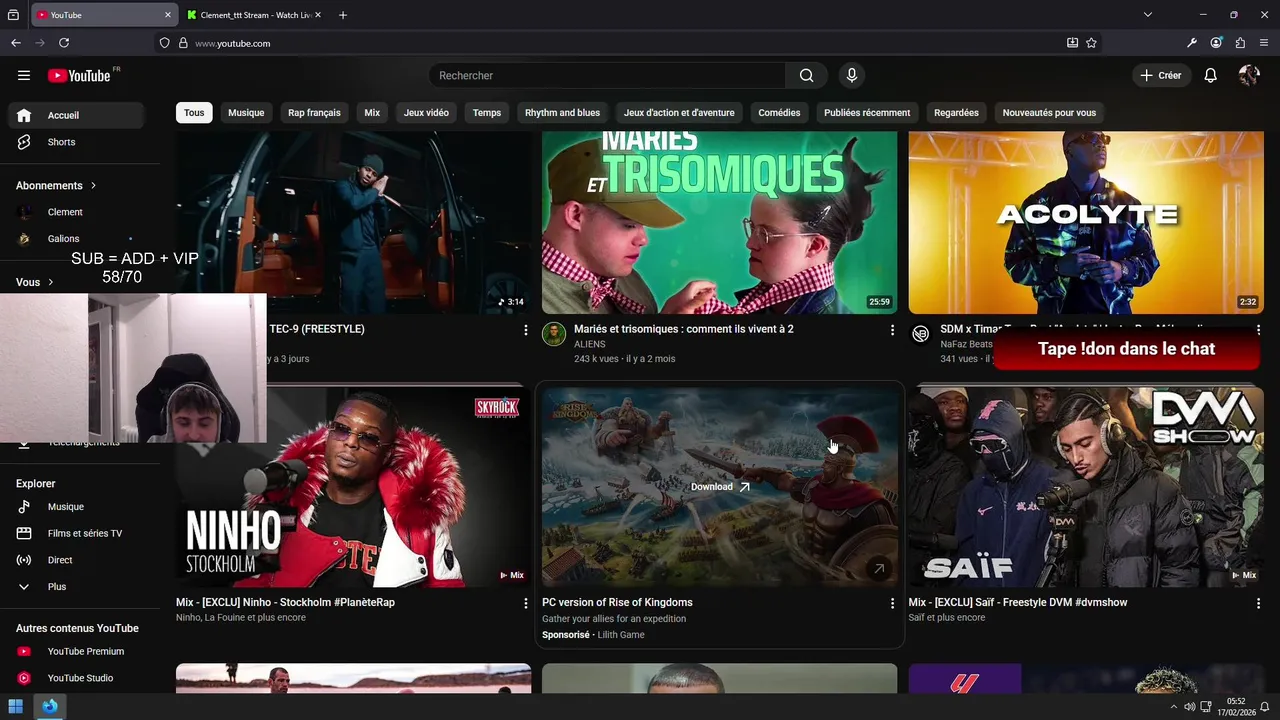Screen dimensions: 1280x720
Task: Open the taskbar browser icon
Action: click(50, 706)
